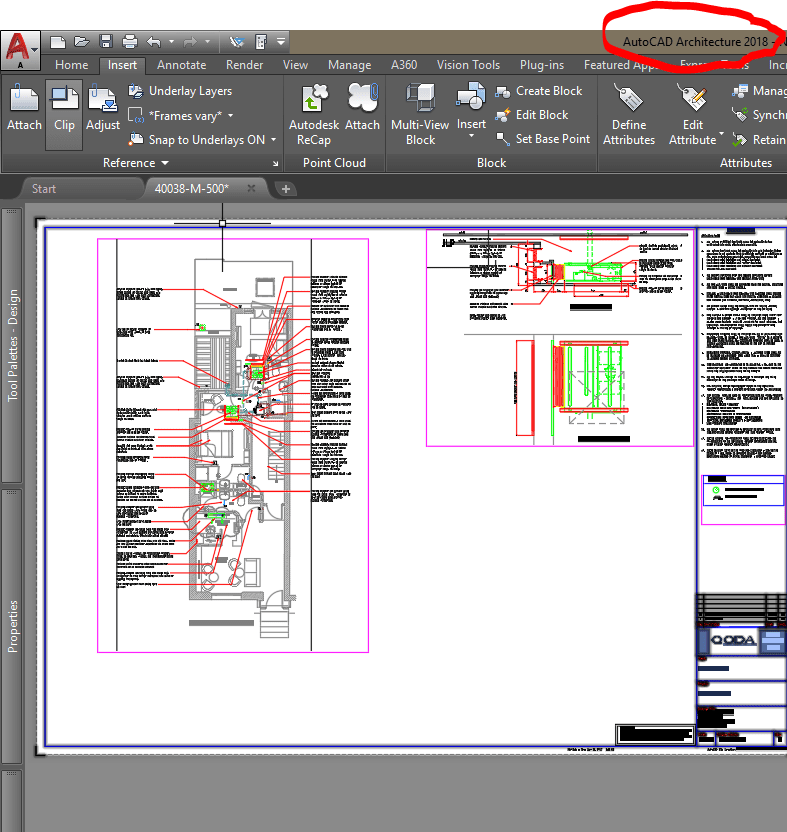Click the Plot printer icon

[x=129, y=42]
